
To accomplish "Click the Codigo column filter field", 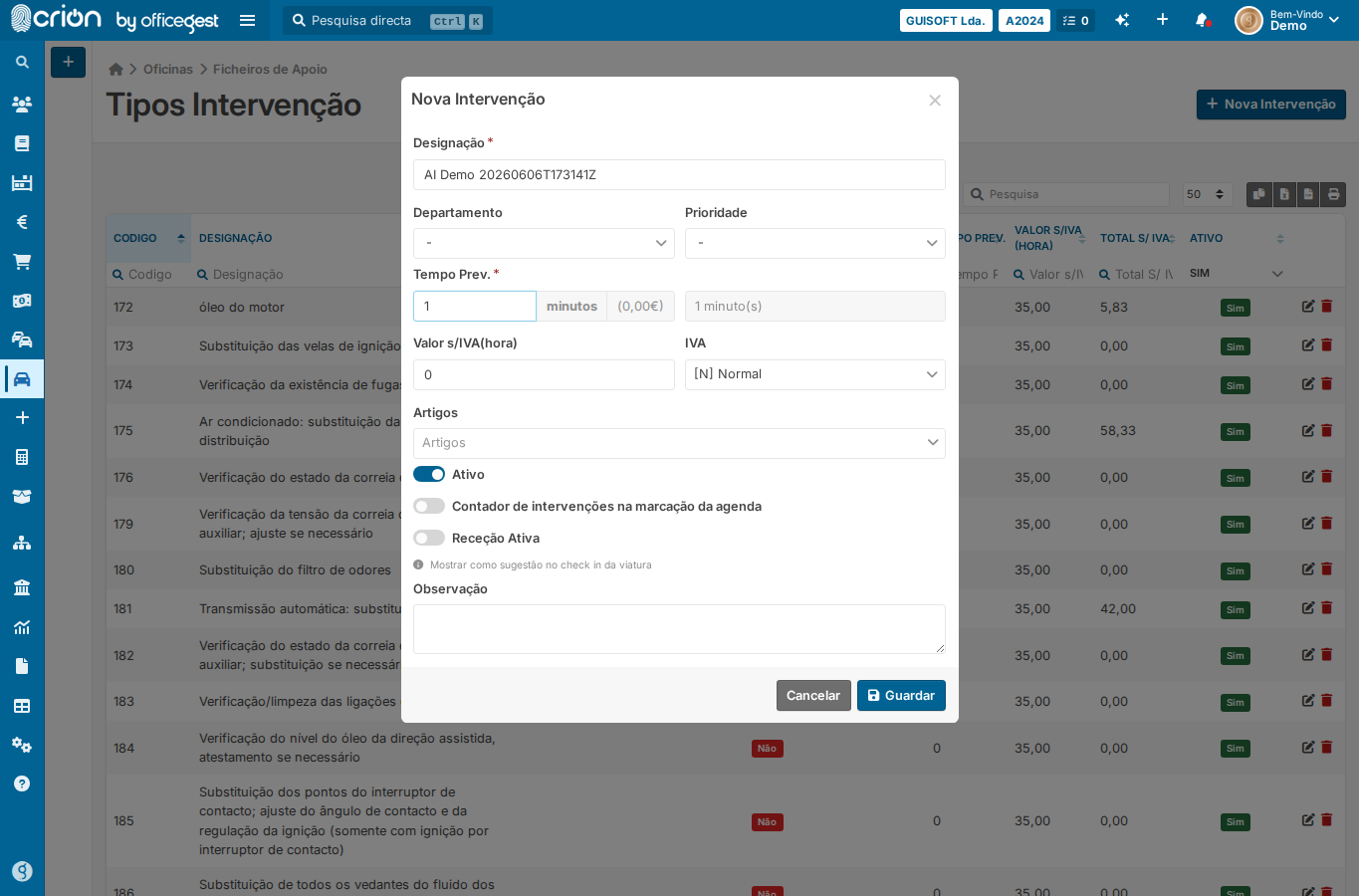I will [148, 274].
